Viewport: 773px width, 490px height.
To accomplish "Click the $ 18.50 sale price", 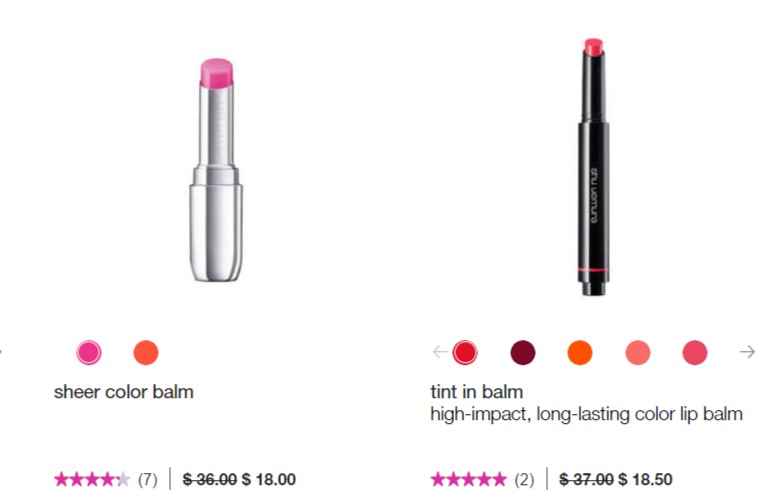I will point(645,479).
